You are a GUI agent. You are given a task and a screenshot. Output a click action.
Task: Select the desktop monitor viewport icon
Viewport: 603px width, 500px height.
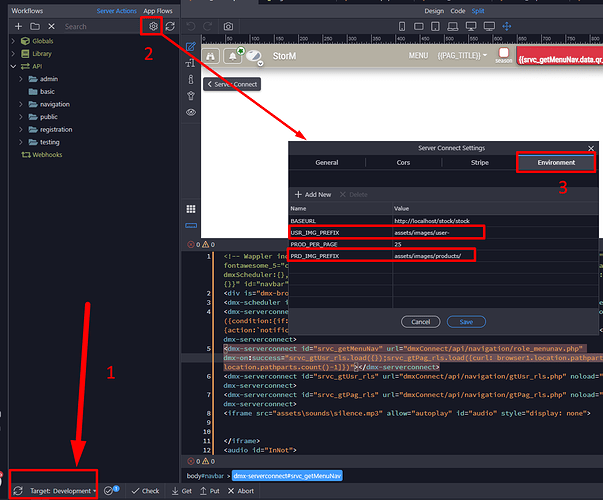pos(471,26)
